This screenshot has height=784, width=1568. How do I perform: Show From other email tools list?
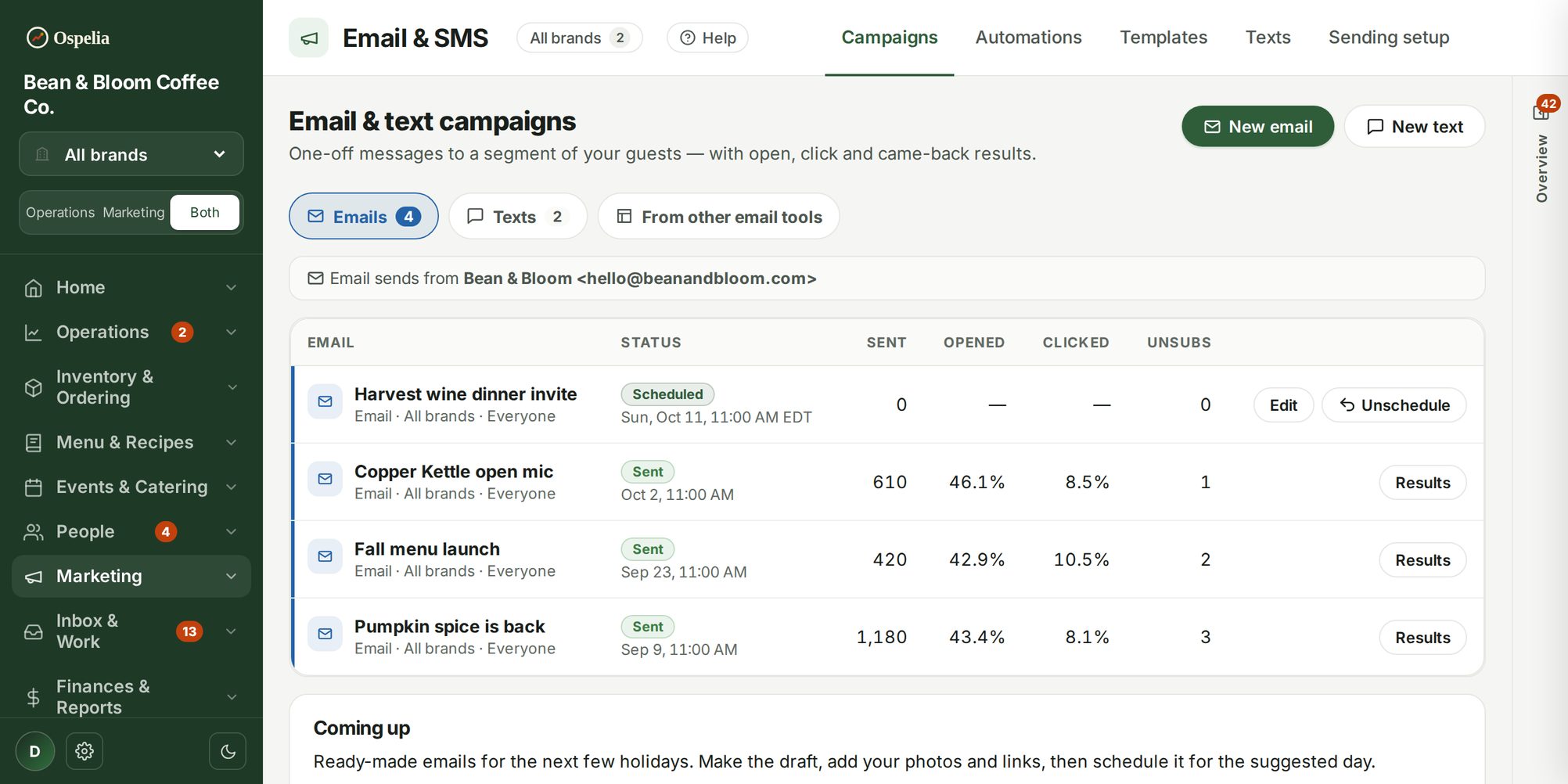coord(719,217)
